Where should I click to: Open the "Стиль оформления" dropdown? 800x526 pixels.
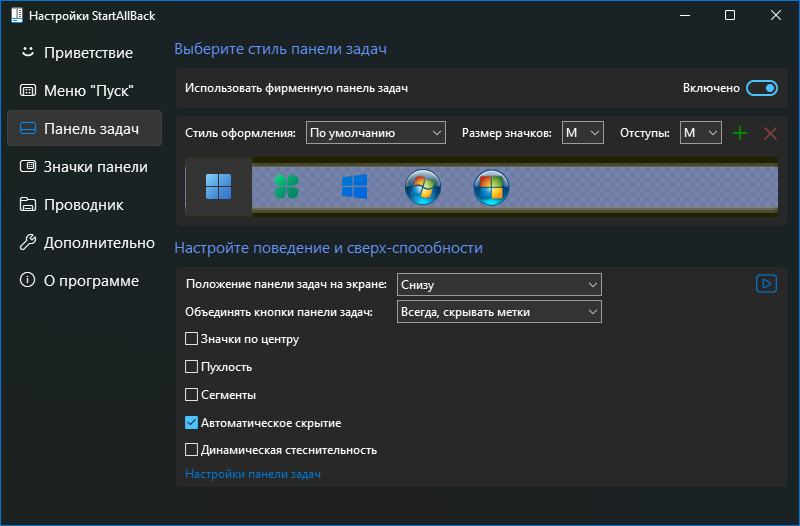pyautogui.click(x=376, y=133)
